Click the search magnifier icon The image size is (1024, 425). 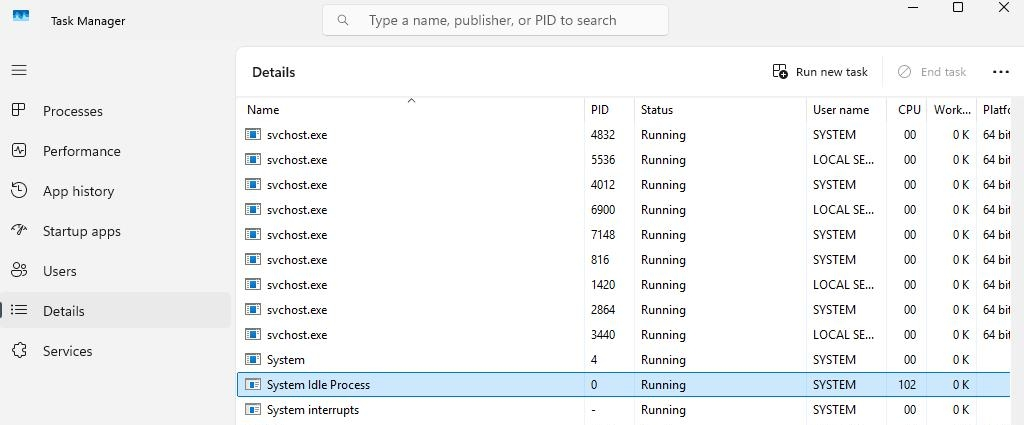tap(342, 20)
